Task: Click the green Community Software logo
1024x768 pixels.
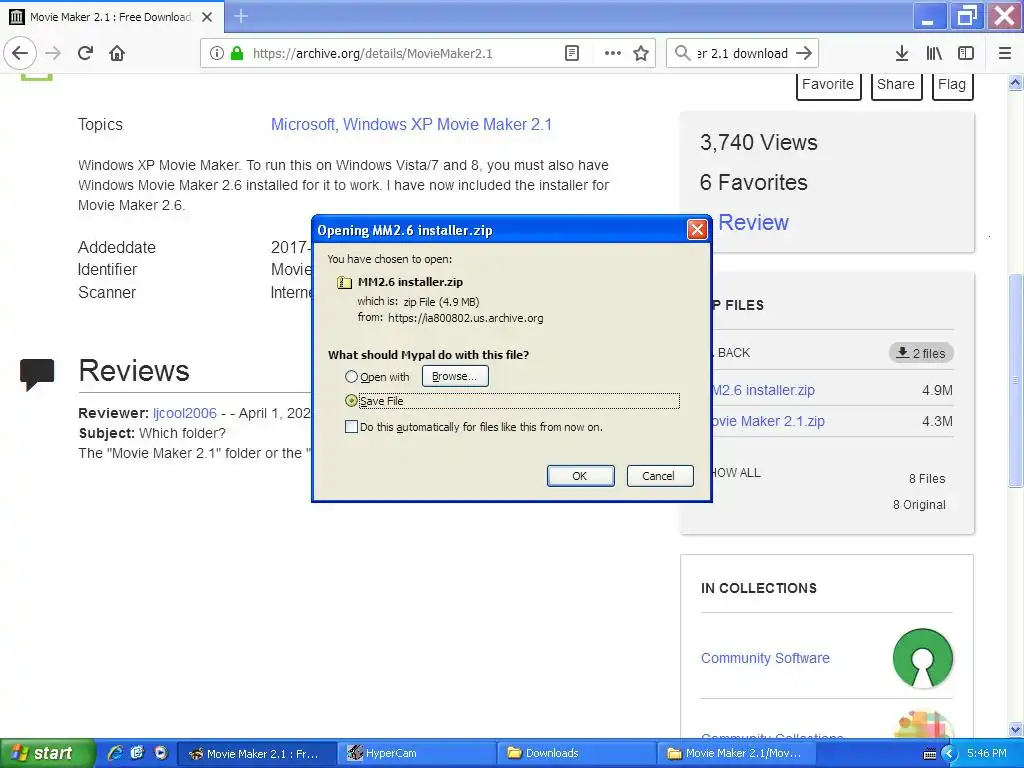Action: pos(922,658)
